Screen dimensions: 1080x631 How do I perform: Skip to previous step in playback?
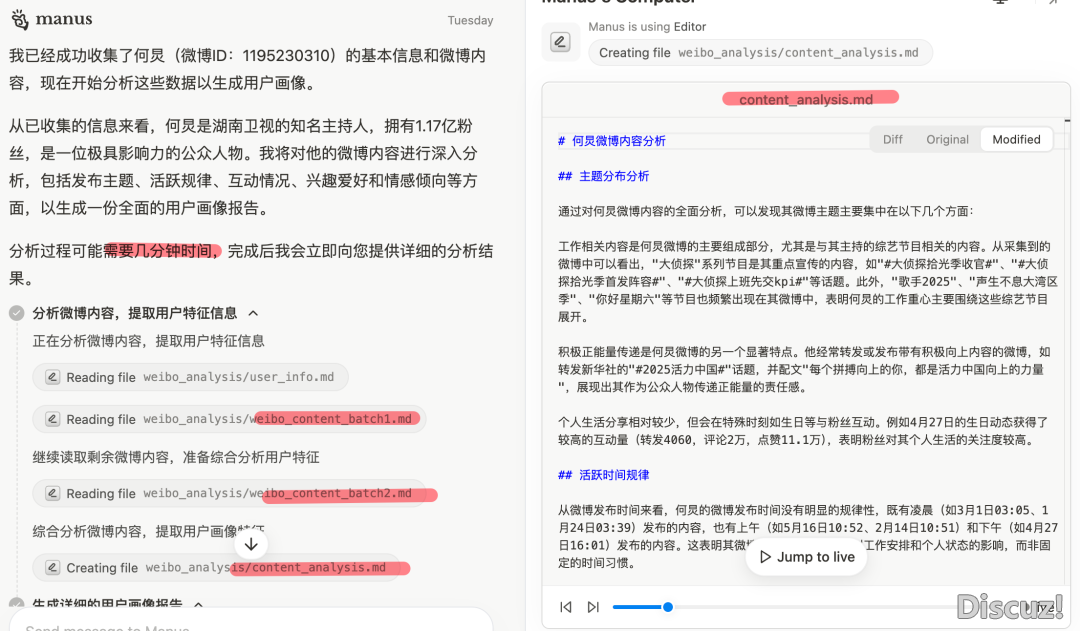(566, 607)
